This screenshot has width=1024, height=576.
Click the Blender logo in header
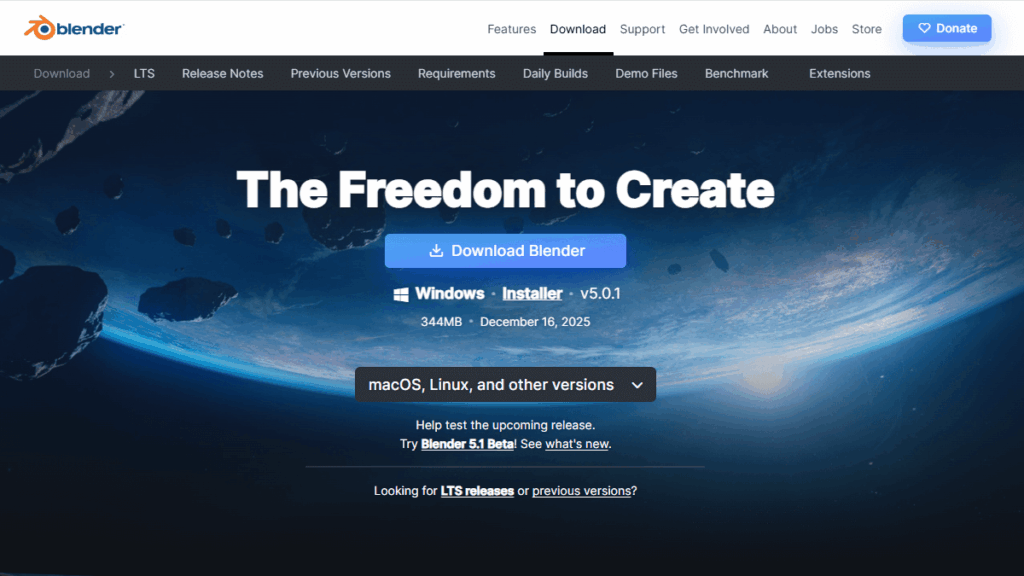click(74, 28)
